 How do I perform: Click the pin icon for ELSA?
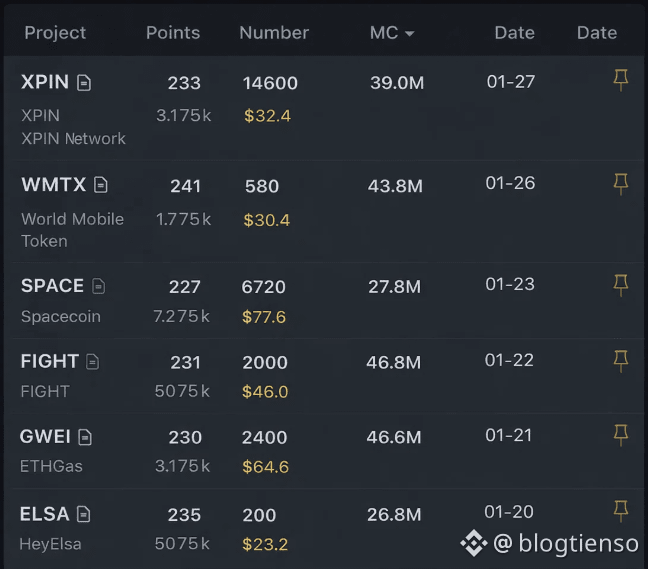[620, 511]
